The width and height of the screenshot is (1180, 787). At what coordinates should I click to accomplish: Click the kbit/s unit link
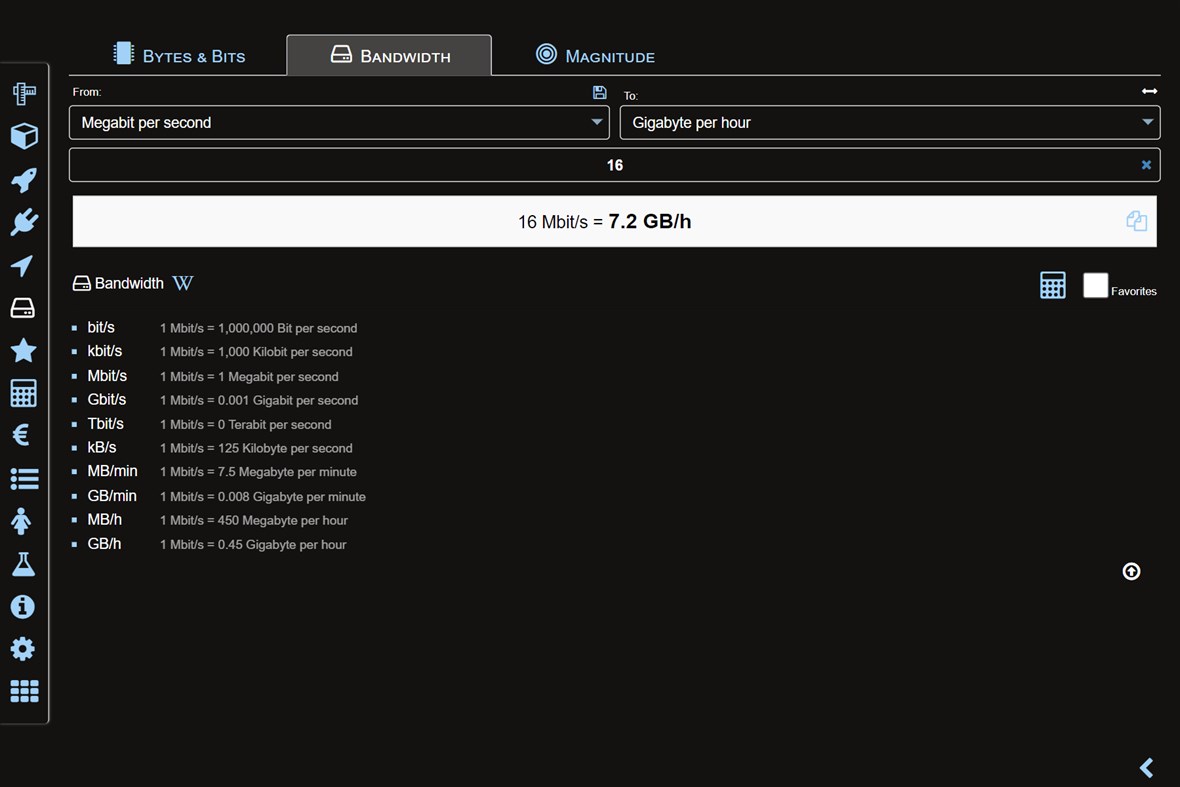[105, 351]
